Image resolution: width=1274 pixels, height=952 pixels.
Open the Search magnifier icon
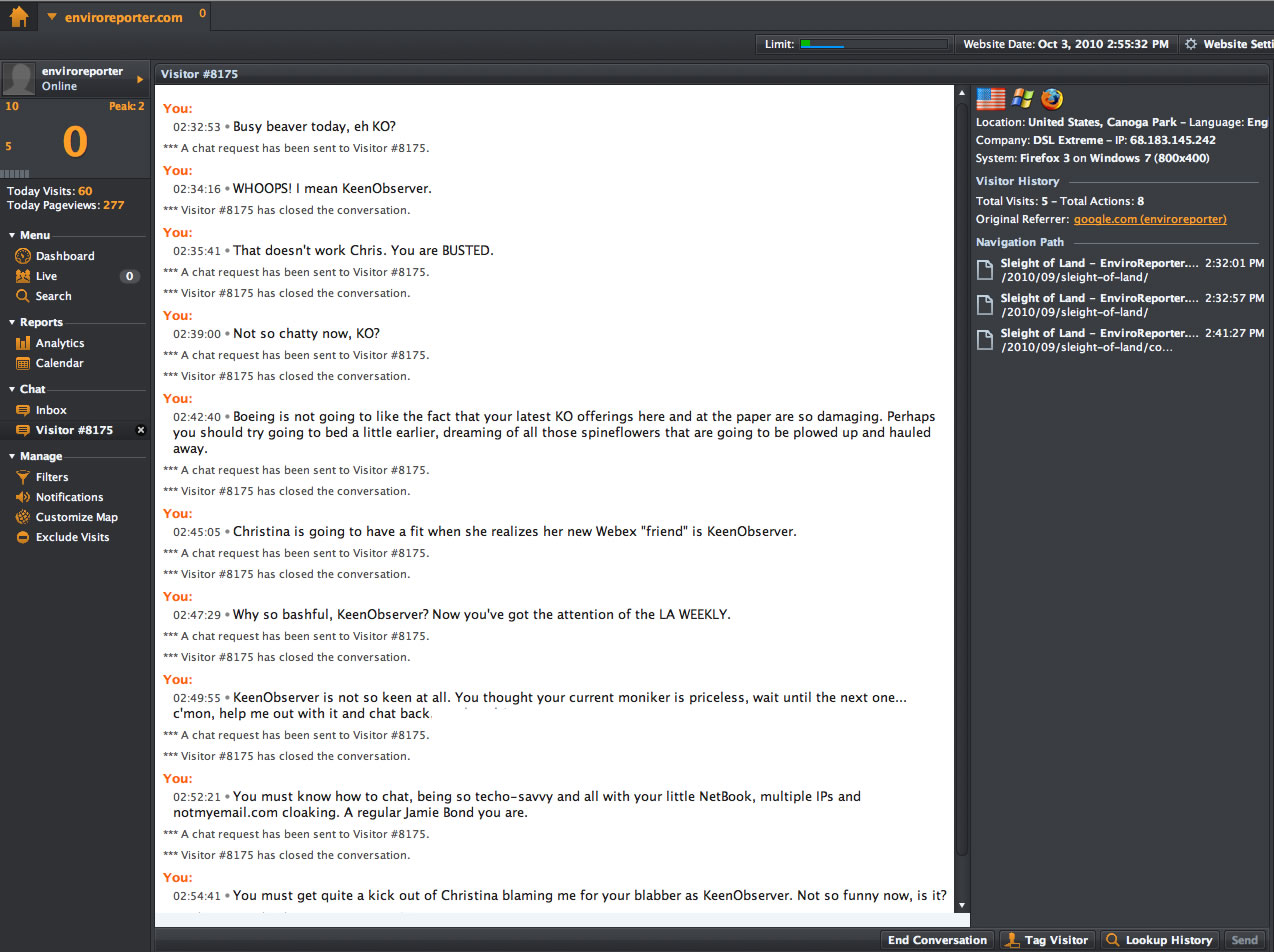[x=23, y=296]
